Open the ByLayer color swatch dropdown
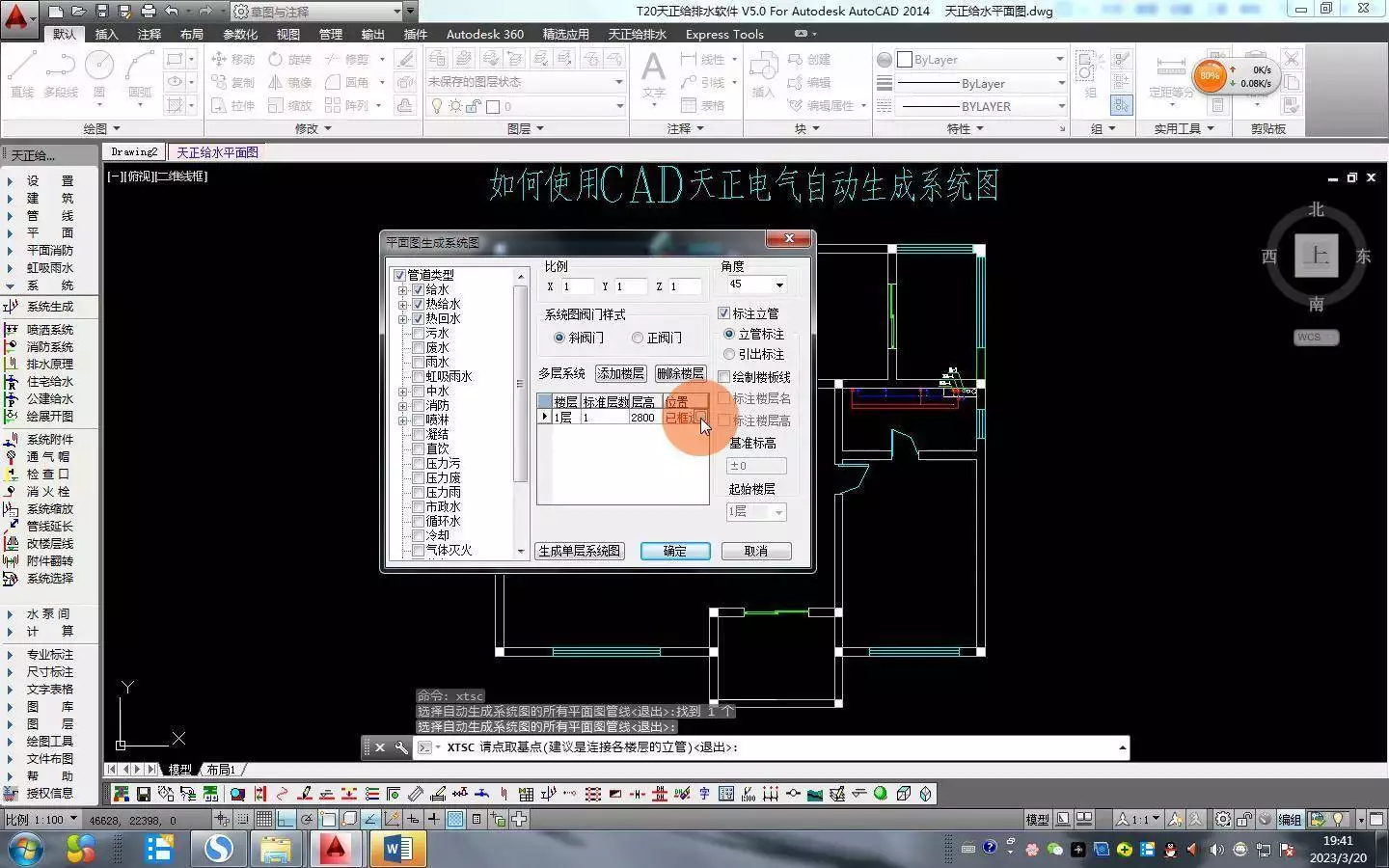The height and width of the screenshot is (868, 1389). point(1061,59)
